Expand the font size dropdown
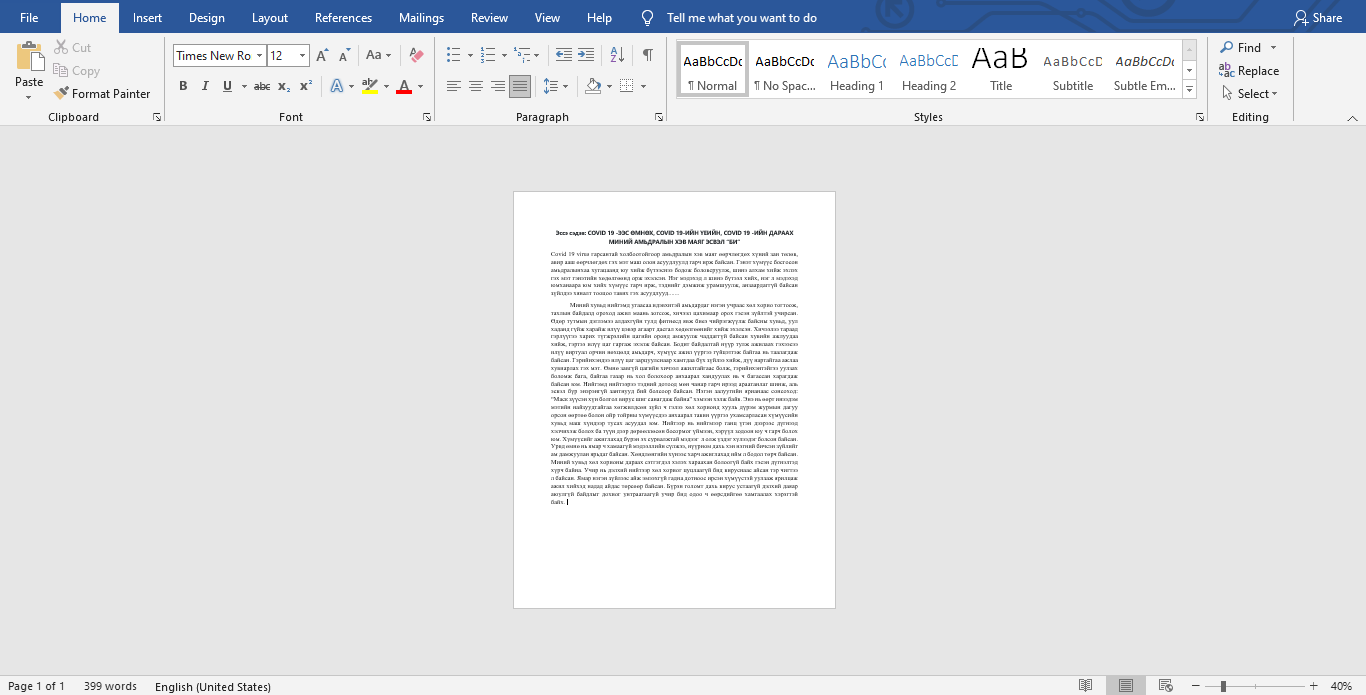The height and width of the screenshot is (695, 1366). [x=302, y=56]
